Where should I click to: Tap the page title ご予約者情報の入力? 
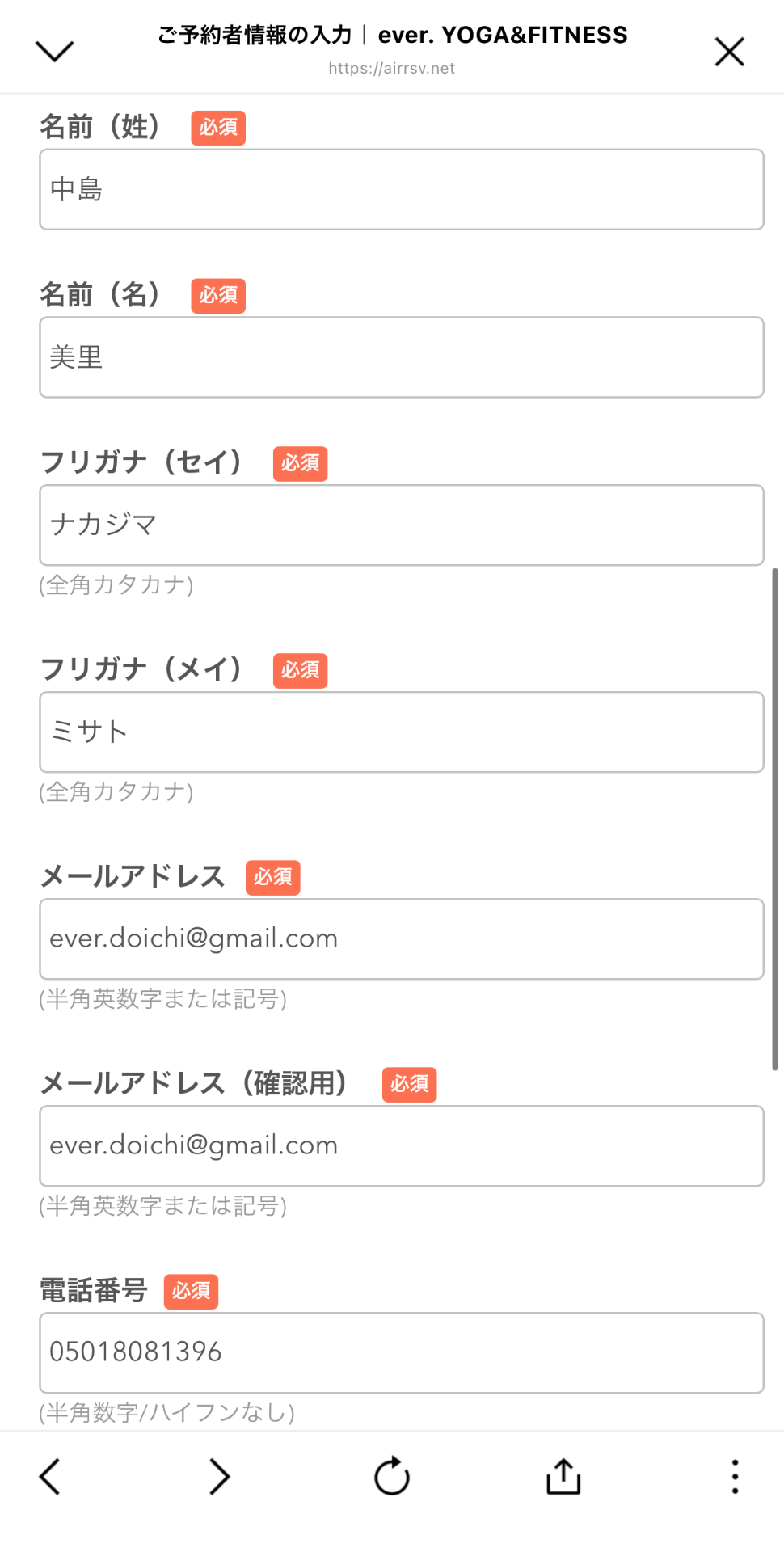tap(255, 35)
